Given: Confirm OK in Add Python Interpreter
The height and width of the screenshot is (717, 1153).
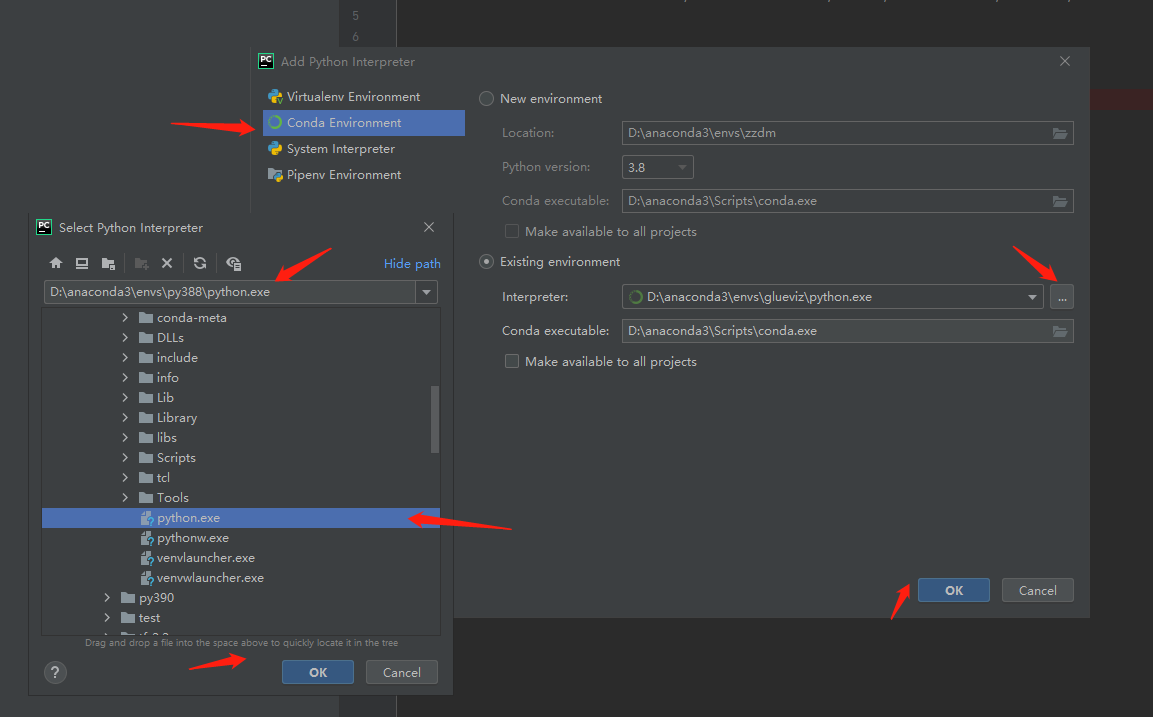Looking at the screenshot, I should (x=954, y=591).
